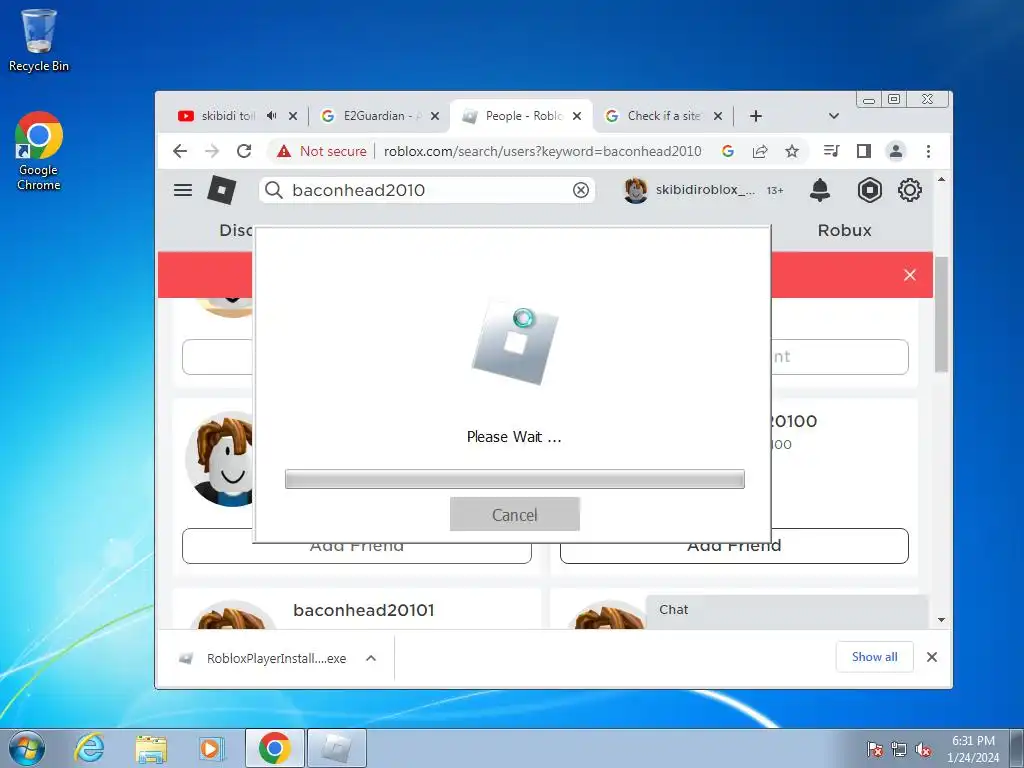Open the Robux balance icon
Screen dimensions: 1024x768
[869, 190]
